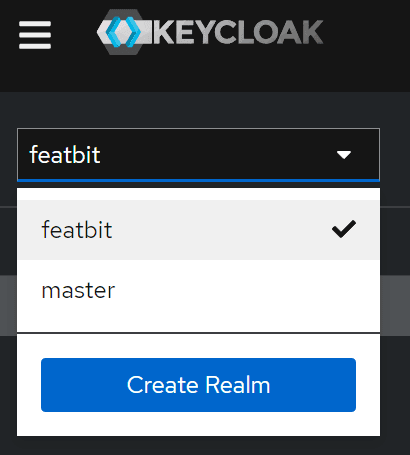Screen dimensions: 410x455
Task: Click the blue angle brackets inside the logo
Action: tap(123, 32)
